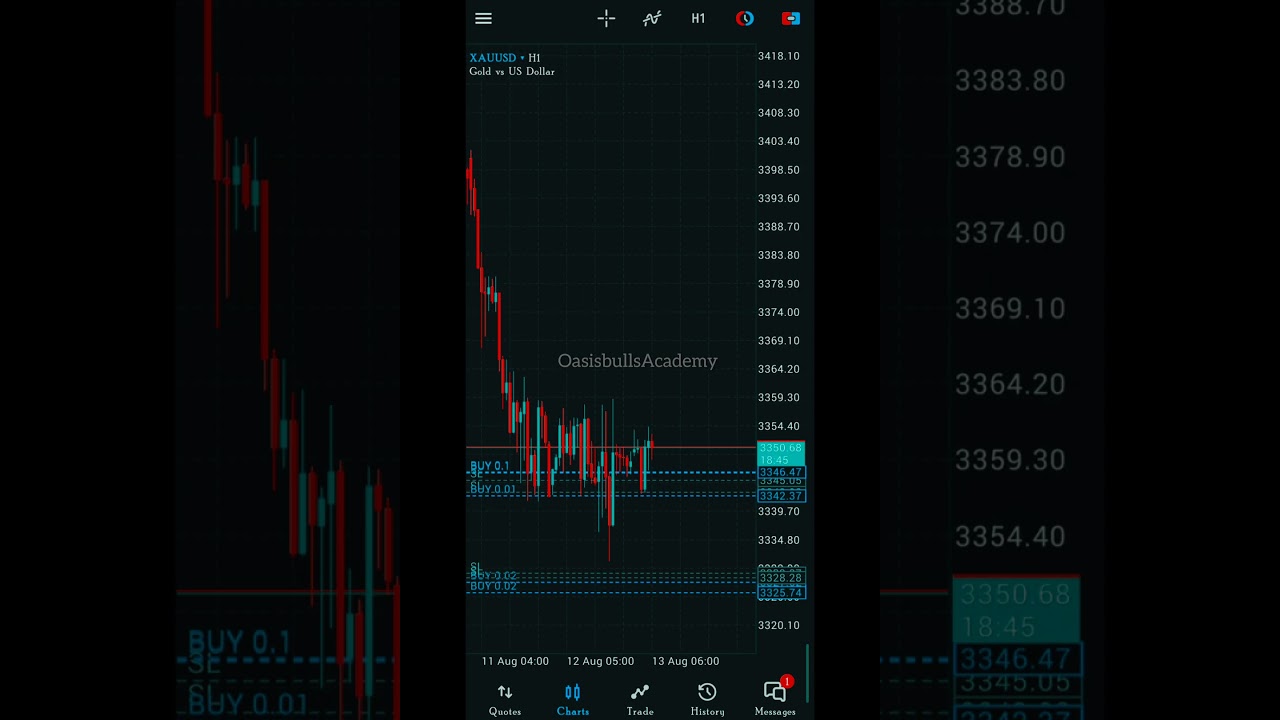Click the 3320.10 price axis label
This screenshot has height=720, width=1280.
[779, 626]
